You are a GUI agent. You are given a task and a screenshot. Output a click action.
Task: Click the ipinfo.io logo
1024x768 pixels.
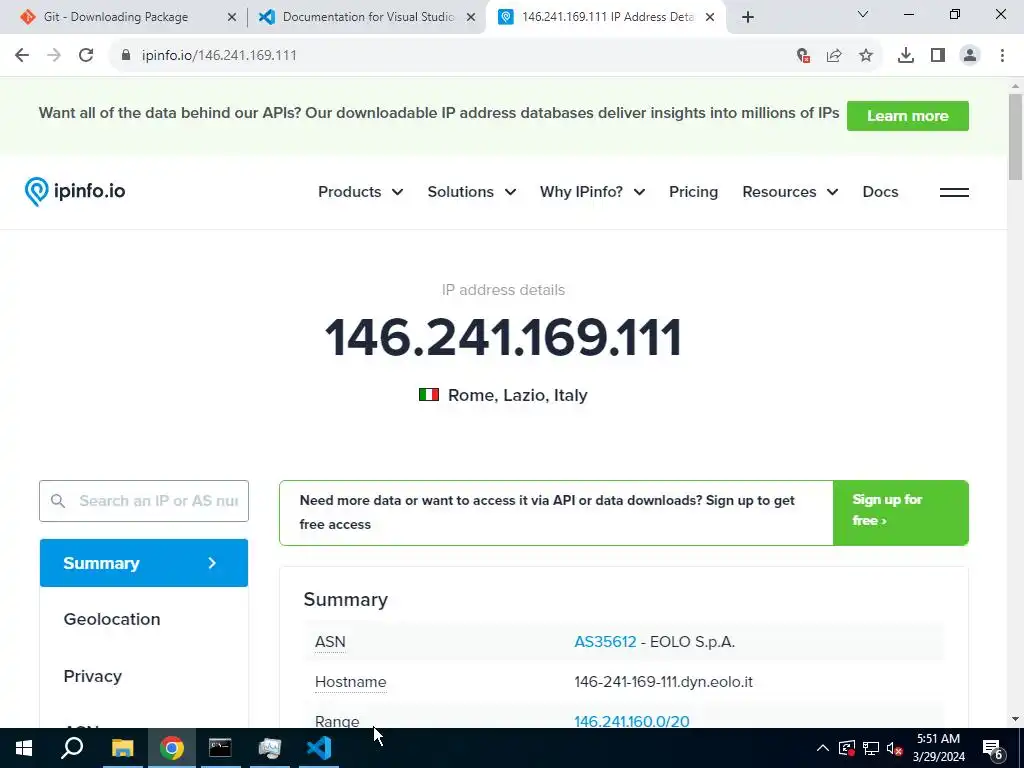click(74, 191)
